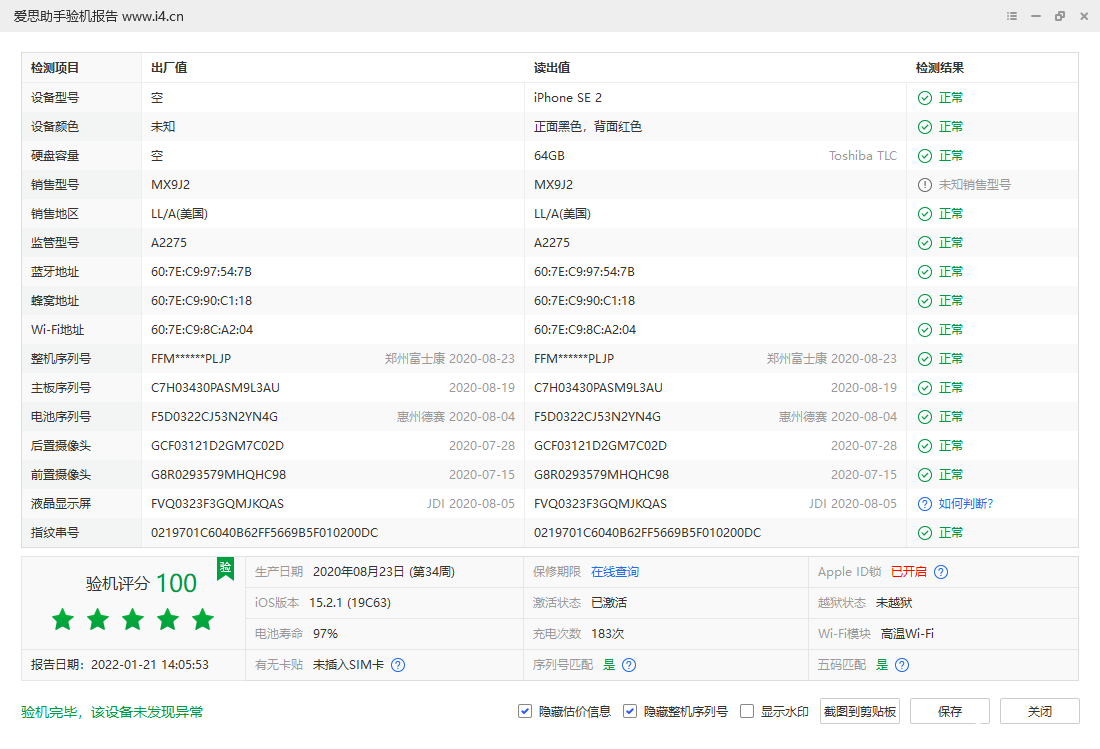Click the 未越狱 jailbreak status
This screenshot has width=1100, height=749.
pyautogui.click(x=894, y=603)
